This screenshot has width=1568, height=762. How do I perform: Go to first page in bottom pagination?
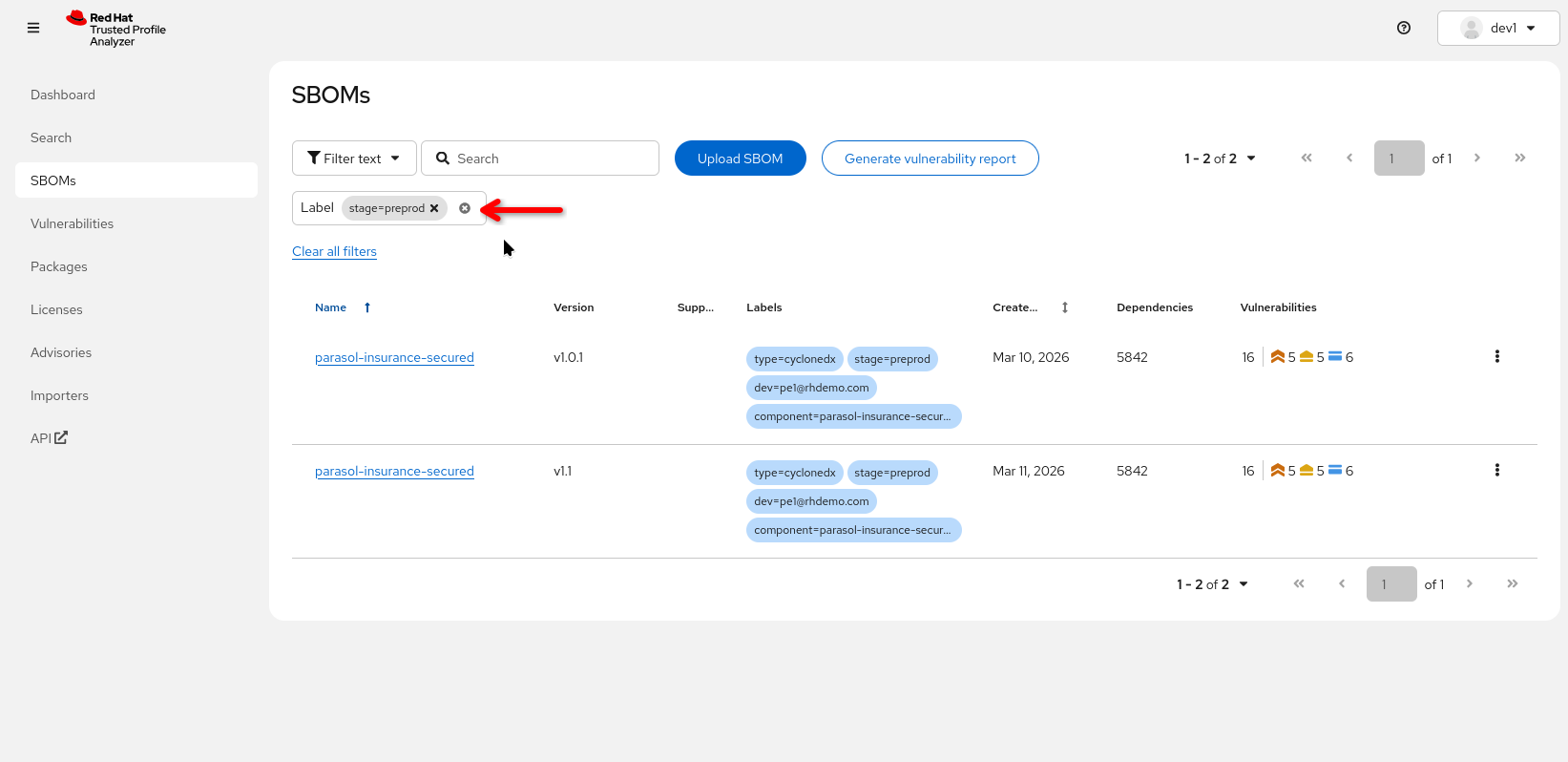click(1299, 584)
